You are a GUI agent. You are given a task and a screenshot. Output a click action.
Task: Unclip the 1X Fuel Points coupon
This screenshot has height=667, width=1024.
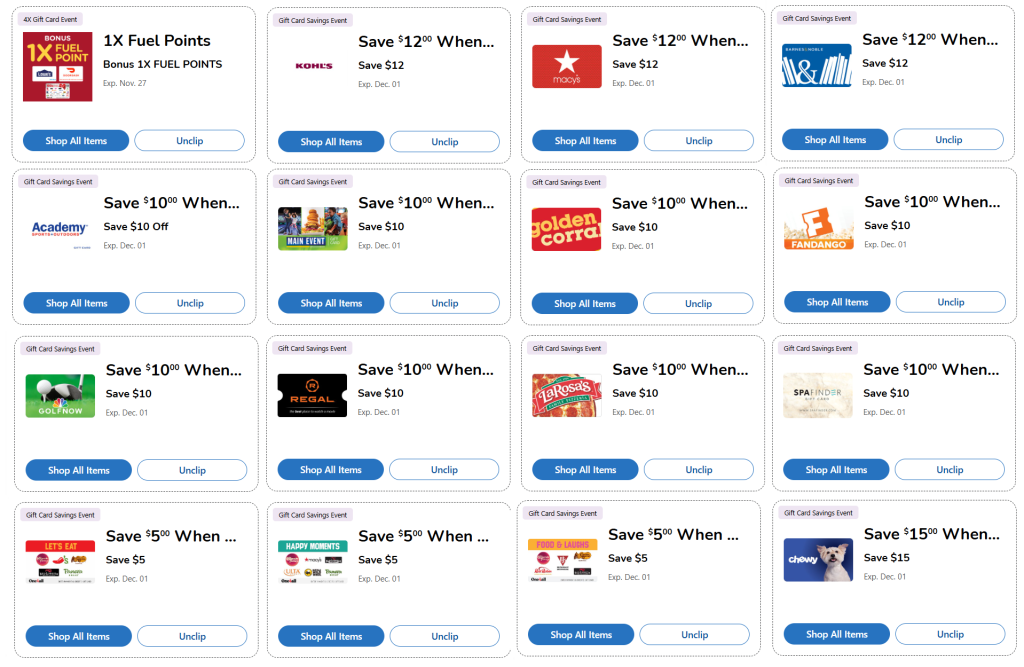pos(189,141)
